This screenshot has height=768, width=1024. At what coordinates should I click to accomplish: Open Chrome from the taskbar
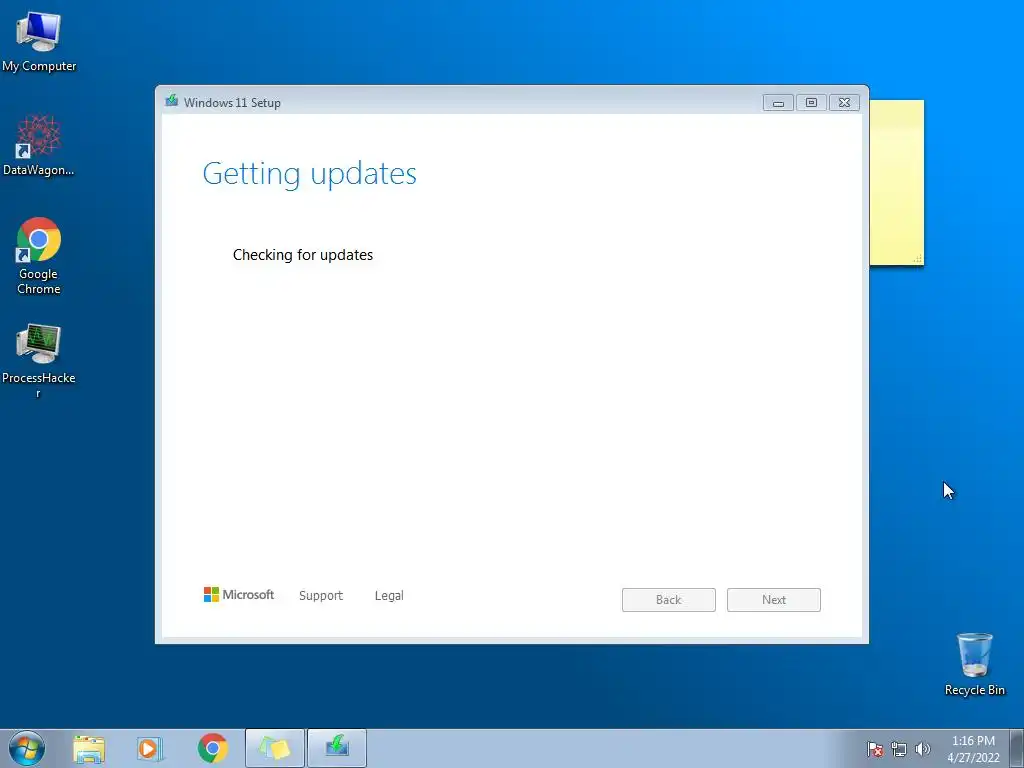[212, 748]
